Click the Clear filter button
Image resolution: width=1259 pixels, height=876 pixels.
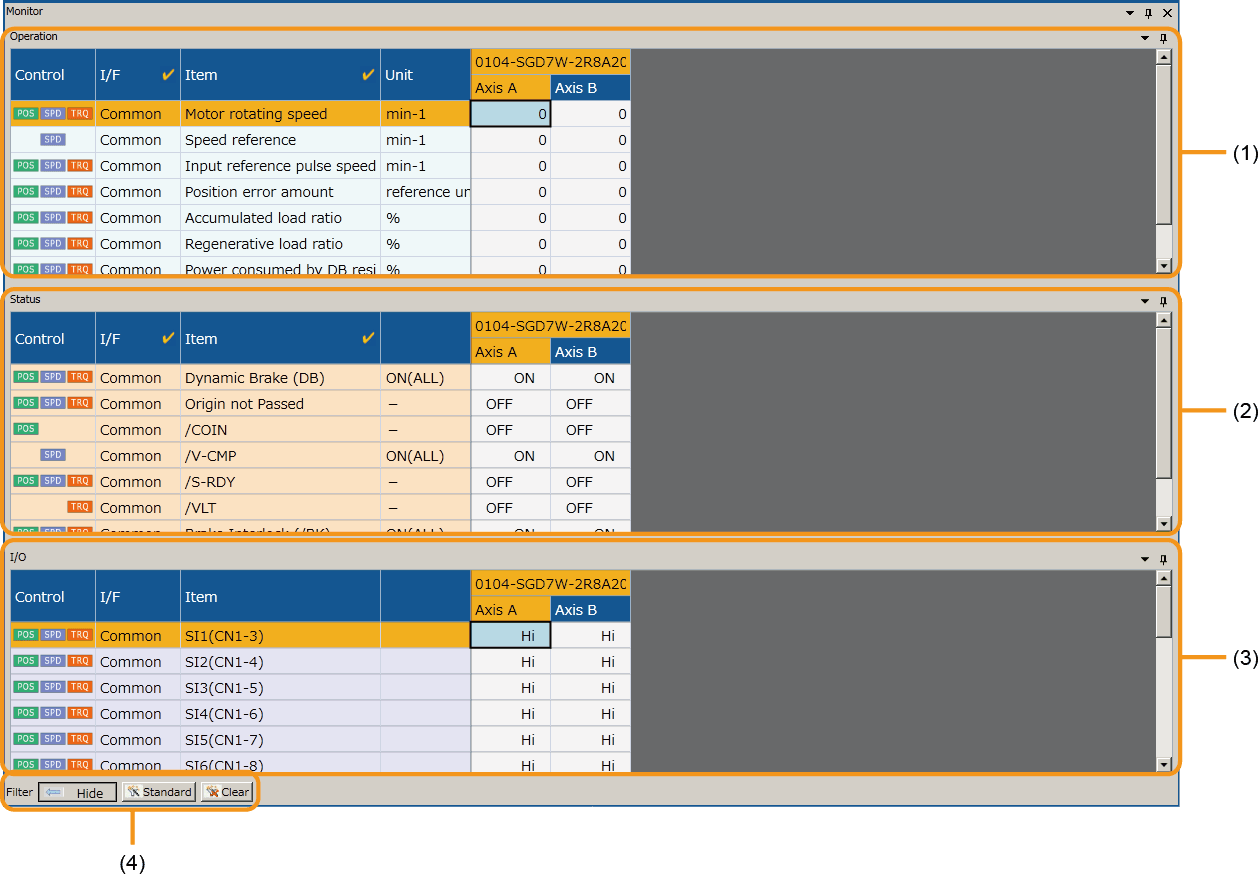tap(227, 792)
